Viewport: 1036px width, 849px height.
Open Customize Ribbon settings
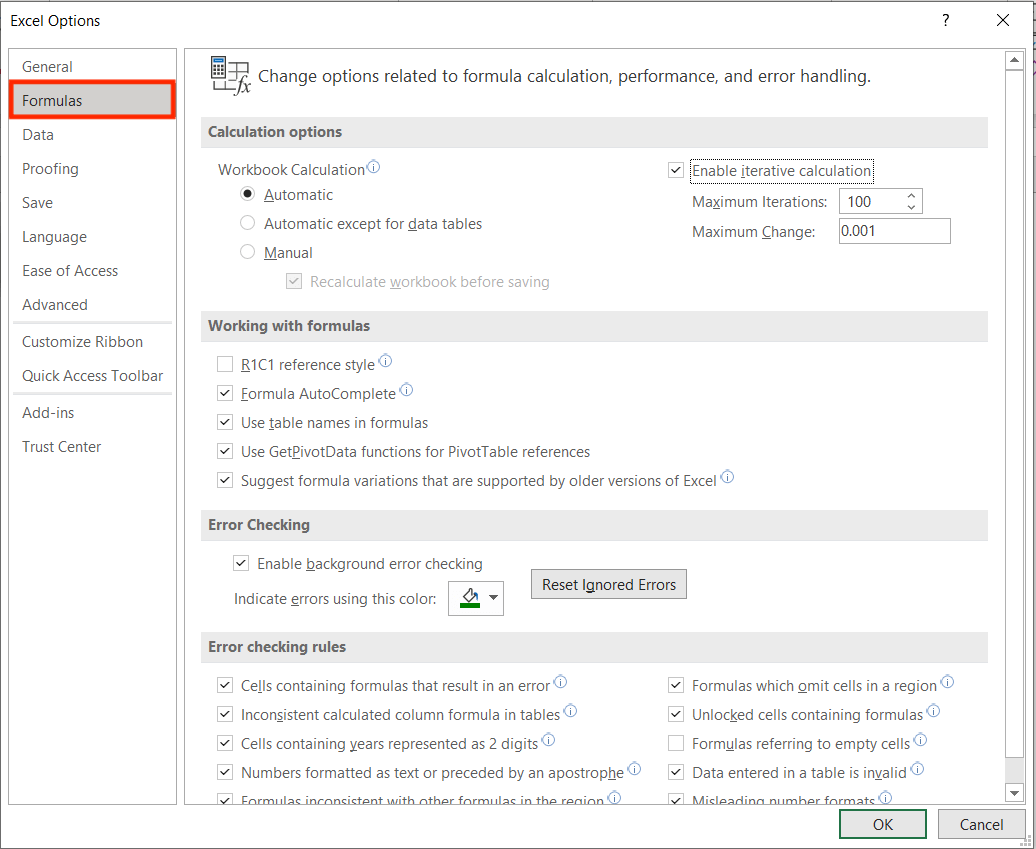point(92,342)
